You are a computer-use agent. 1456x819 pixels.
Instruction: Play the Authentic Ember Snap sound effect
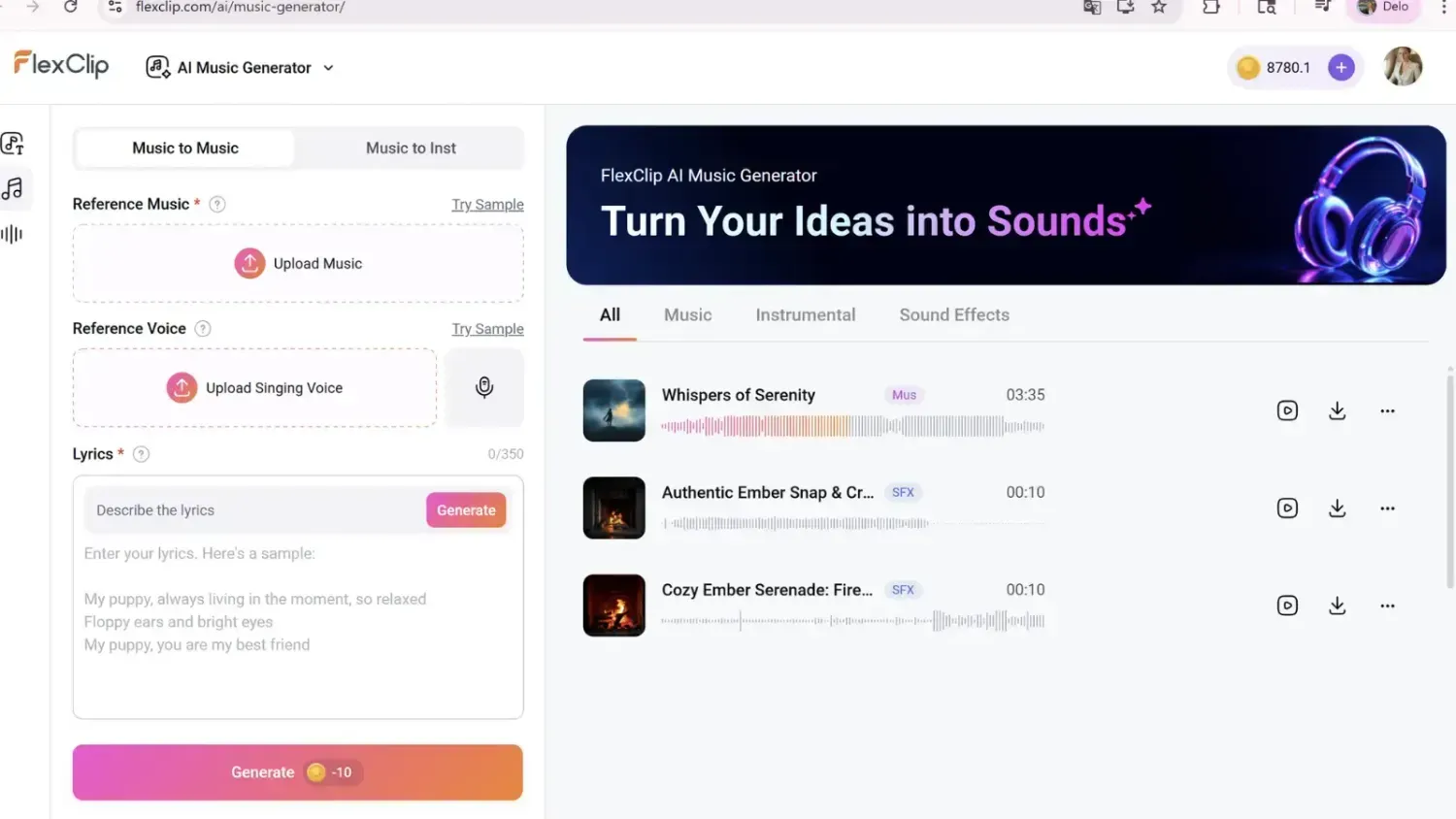tap(1287, 508)
